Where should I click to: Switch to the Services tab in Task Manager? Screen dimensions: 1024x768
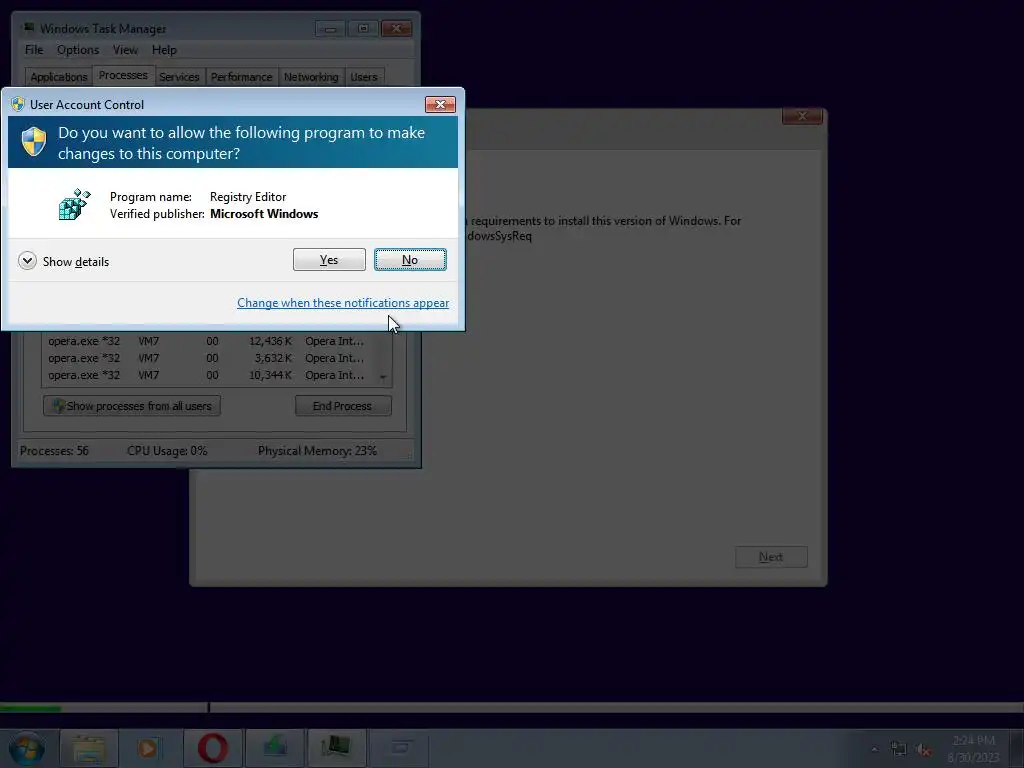(x=179, y=77)
